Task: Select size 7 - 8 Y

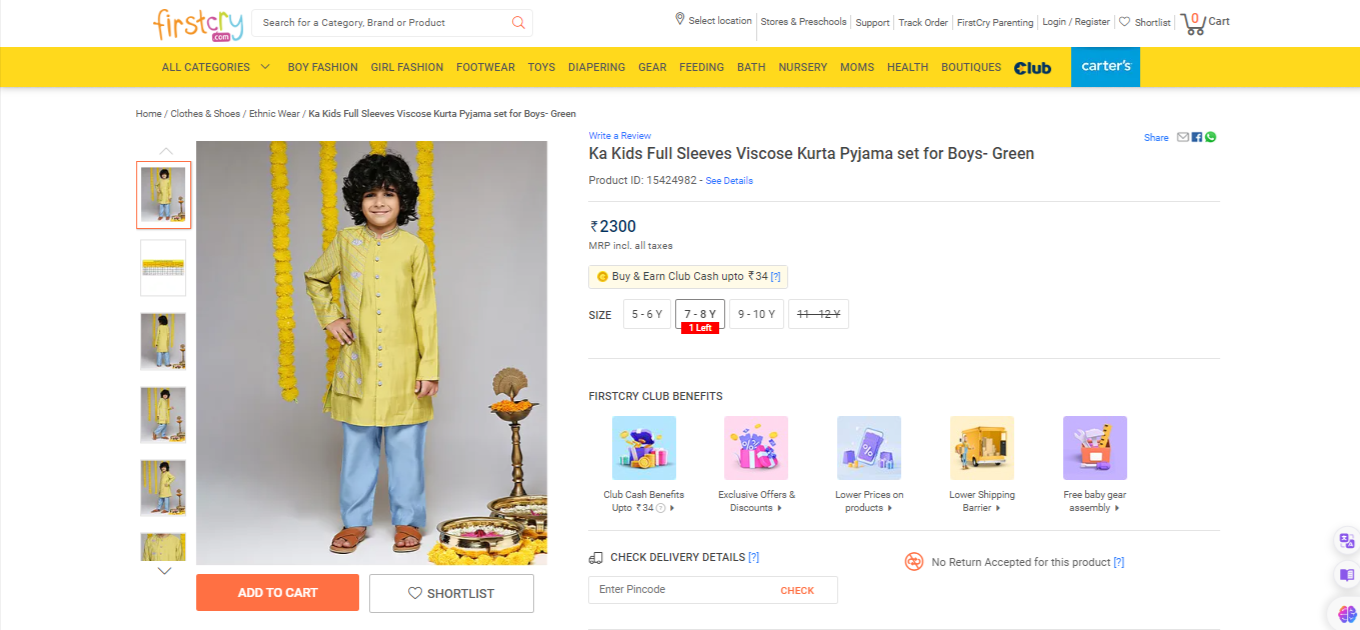Action: point(700,314)
